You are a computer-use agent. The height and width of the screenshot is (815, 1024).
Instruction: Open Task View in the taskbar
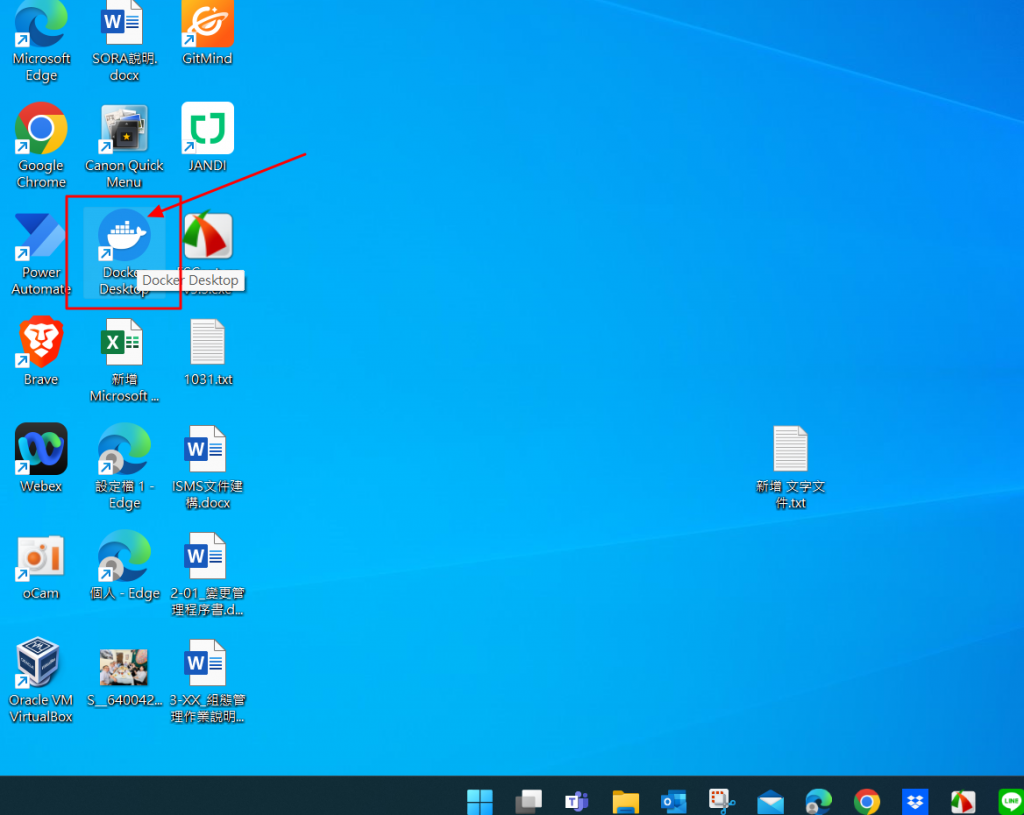528,802
